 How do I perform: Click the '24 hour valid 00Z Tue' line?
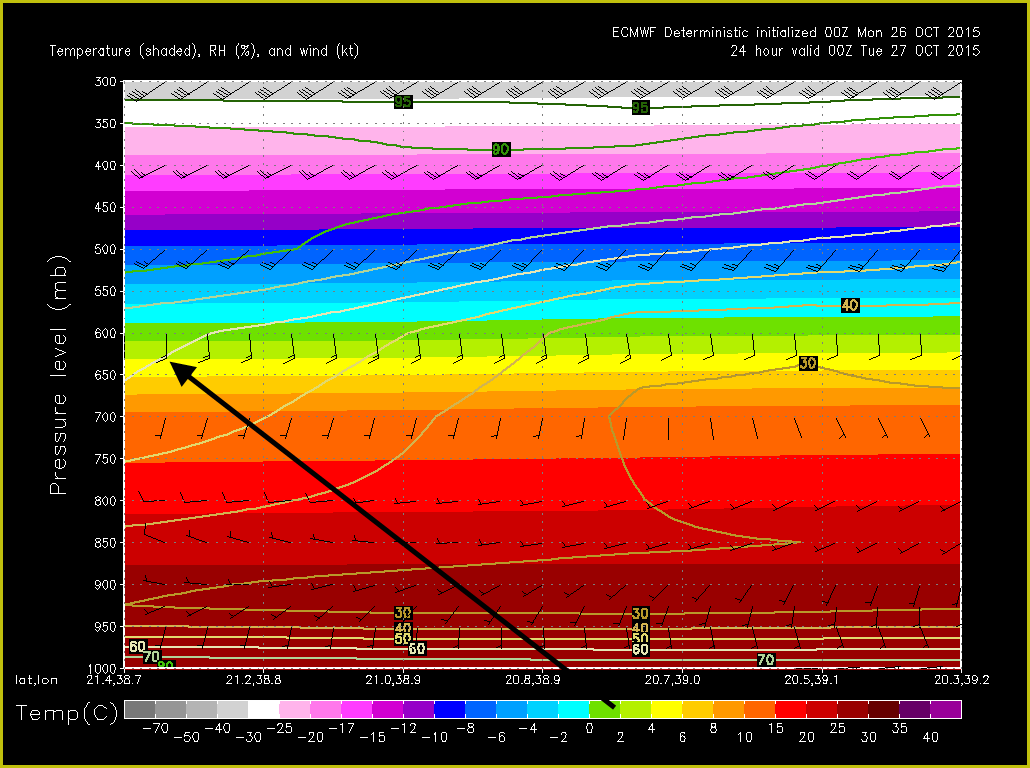(855, 51)
